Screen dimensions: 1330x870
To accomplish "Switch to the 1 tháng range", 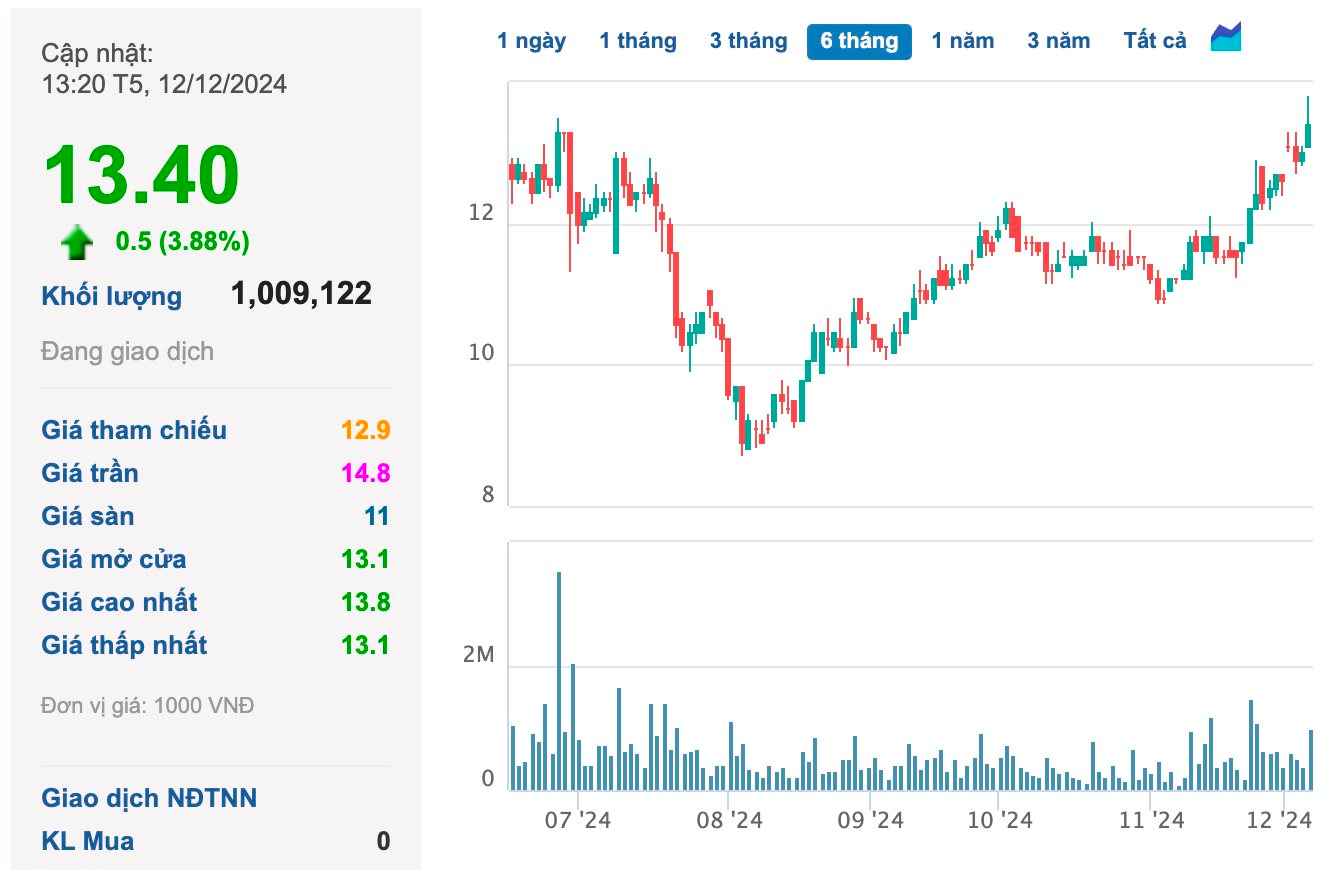I will [638, 41].
